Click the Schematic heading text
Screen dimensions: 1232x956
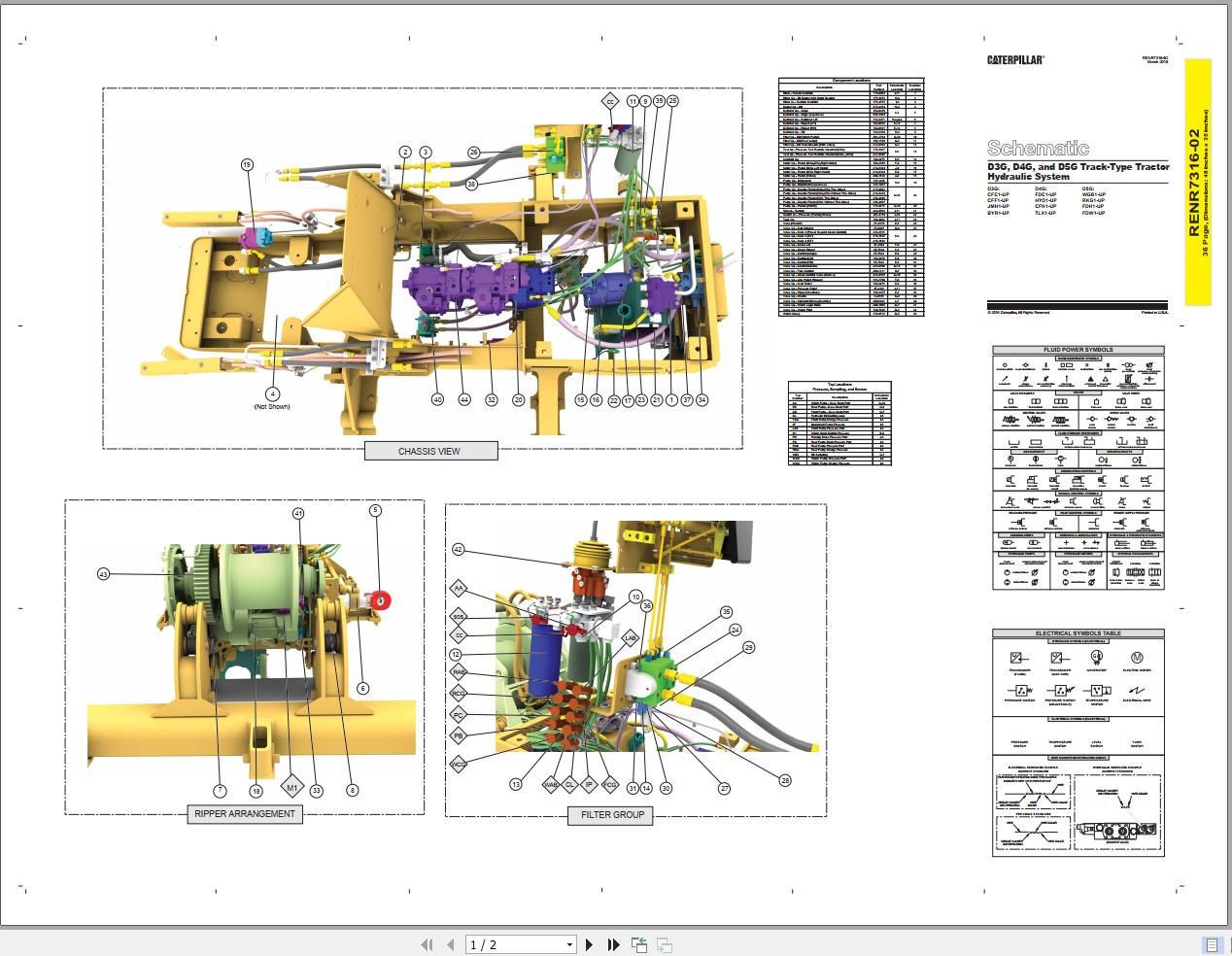point(1040,149)
